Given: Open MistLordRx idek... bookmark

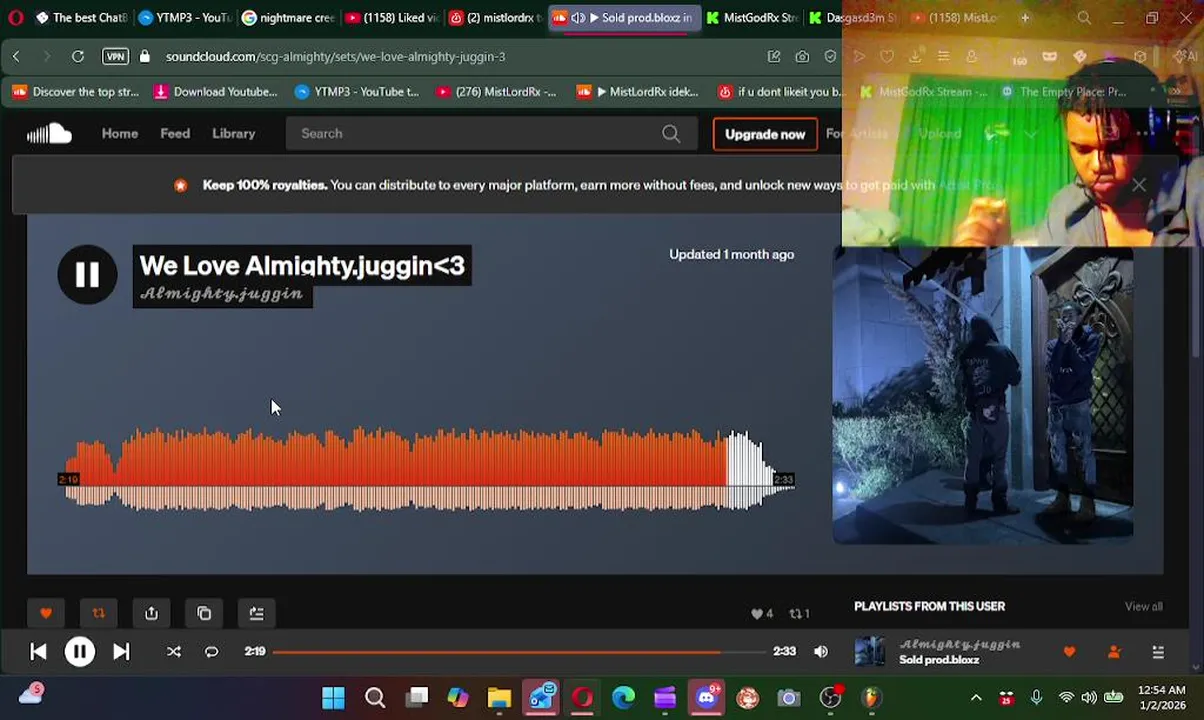Looking at the screenshot, I should coord(638,92).
